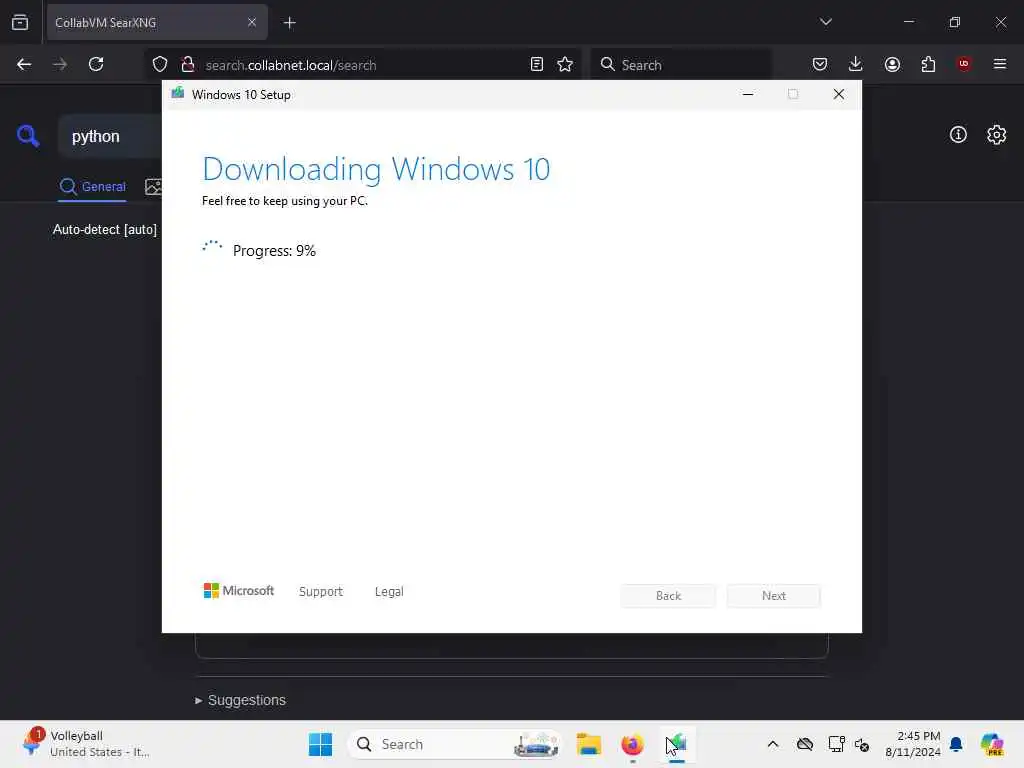Minimize the Firefox window

pos(908,22)
